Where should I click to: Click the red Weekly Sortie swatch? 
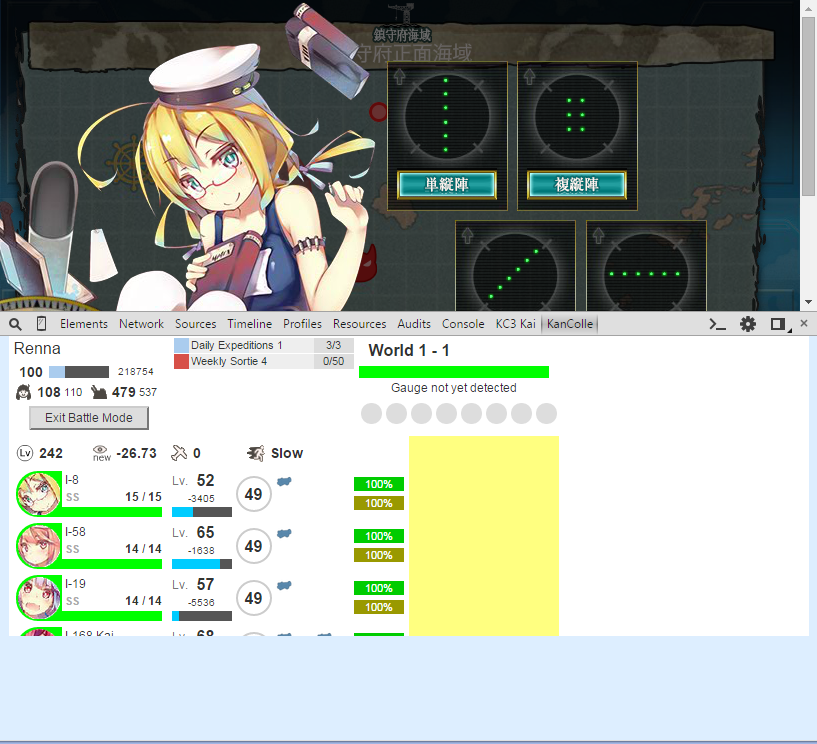181,362
